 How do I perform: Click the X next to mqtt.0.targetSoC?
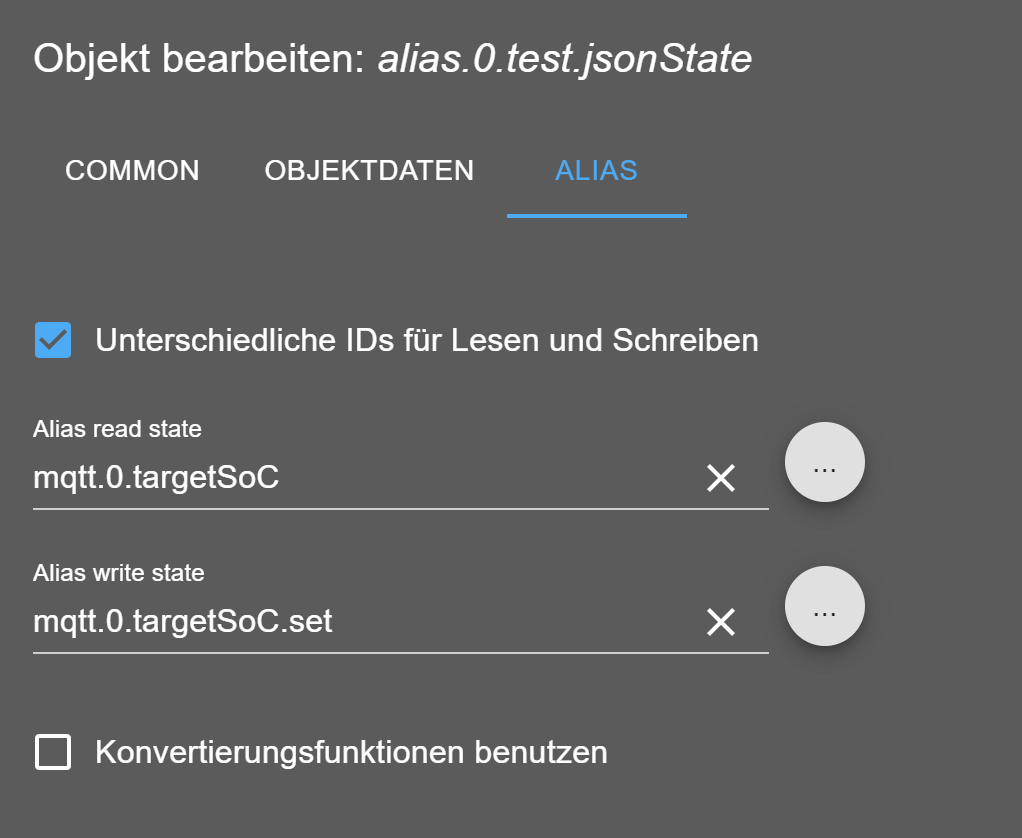click(720, 479)
